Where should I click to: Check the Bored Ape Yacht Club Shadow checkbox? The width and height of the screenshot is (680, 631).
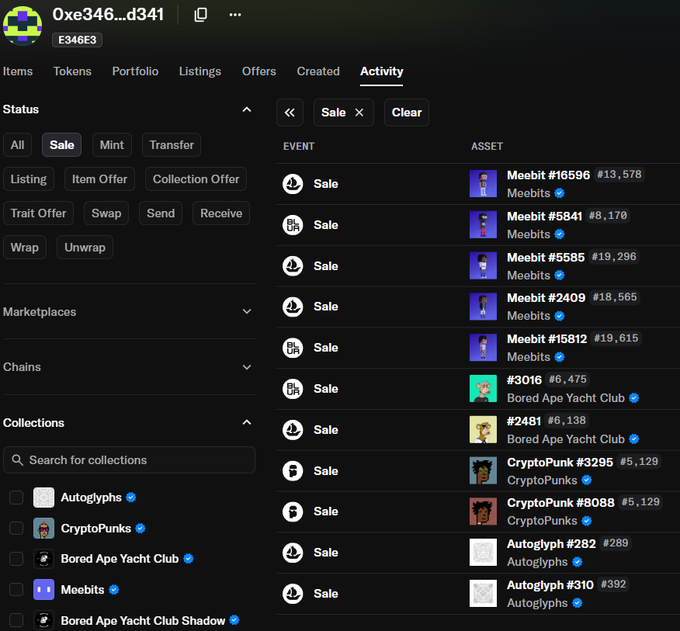point(16,621)
